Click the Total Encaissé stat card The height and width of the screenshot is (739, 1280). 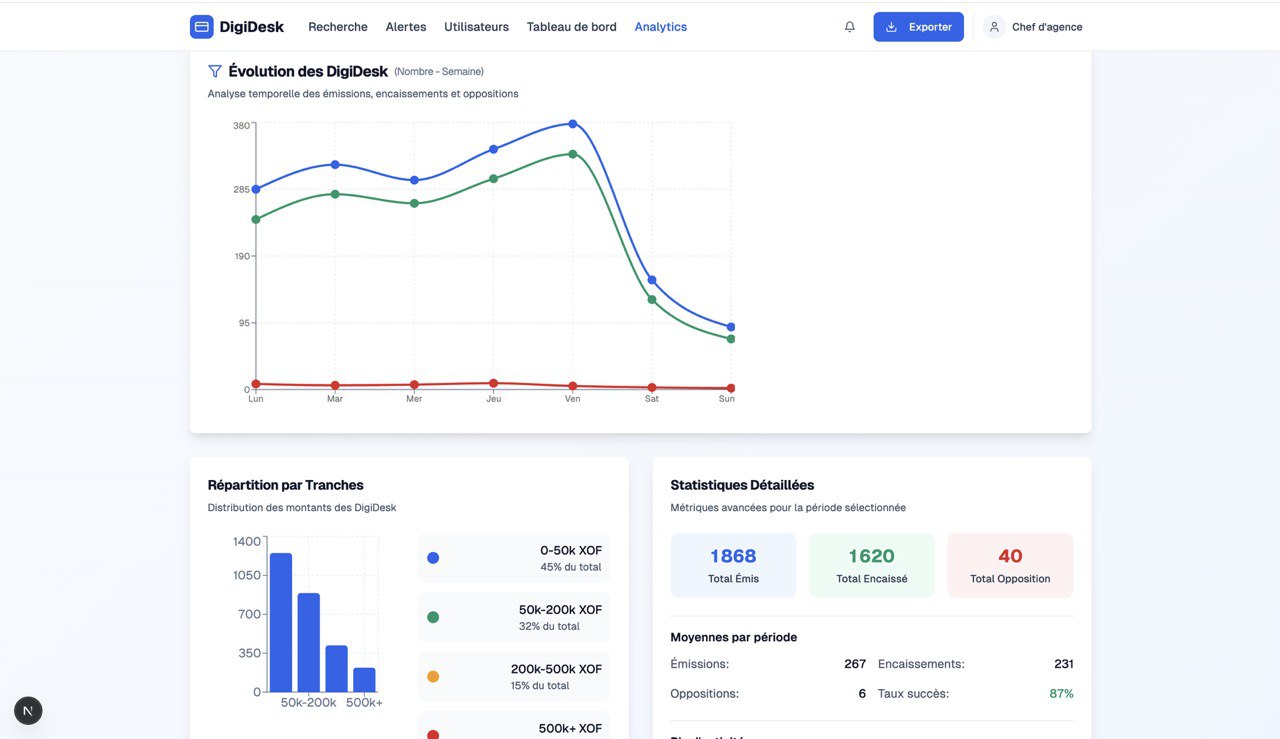[x=871, y=565]
